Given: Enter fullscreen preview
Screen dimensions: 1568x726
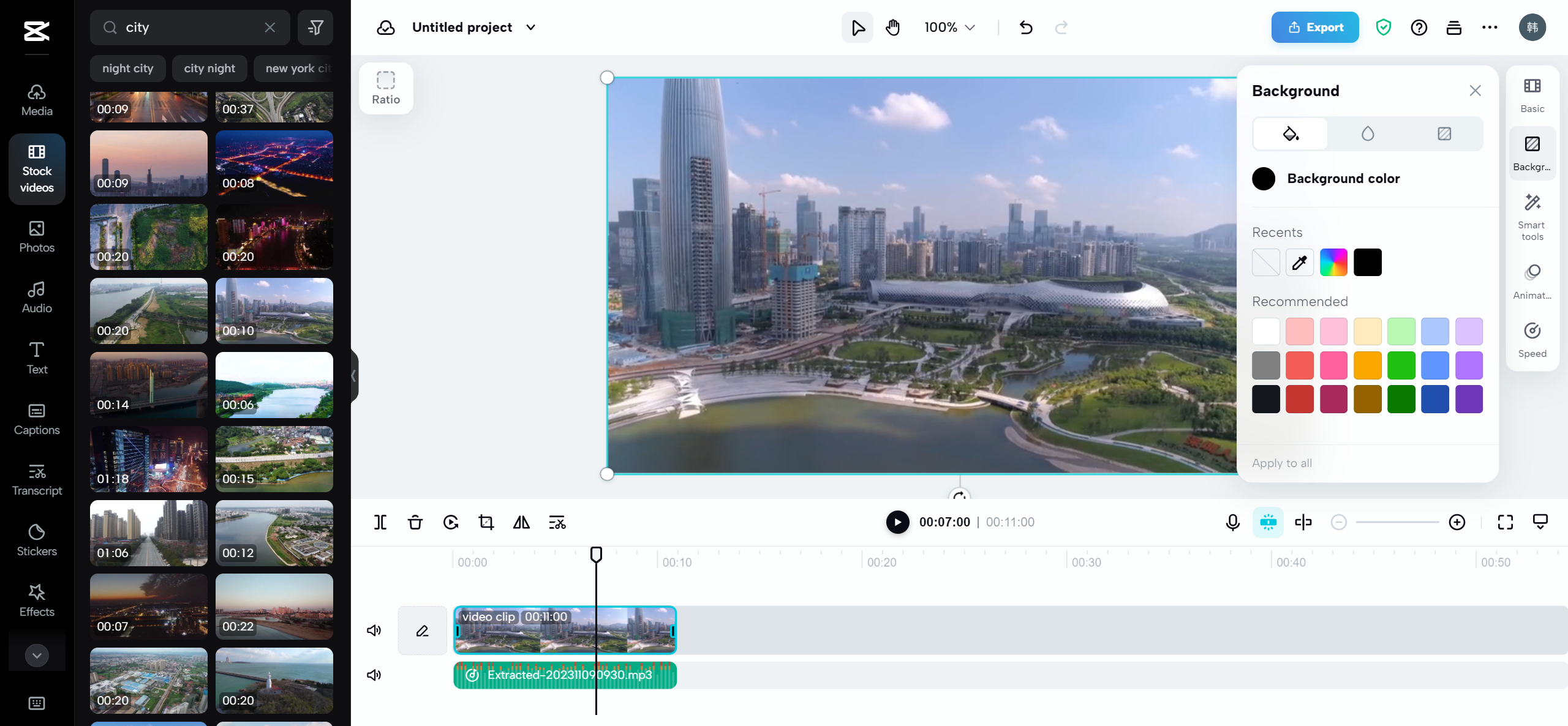Looking at the screenshot, I should (x=1506, y=522).
